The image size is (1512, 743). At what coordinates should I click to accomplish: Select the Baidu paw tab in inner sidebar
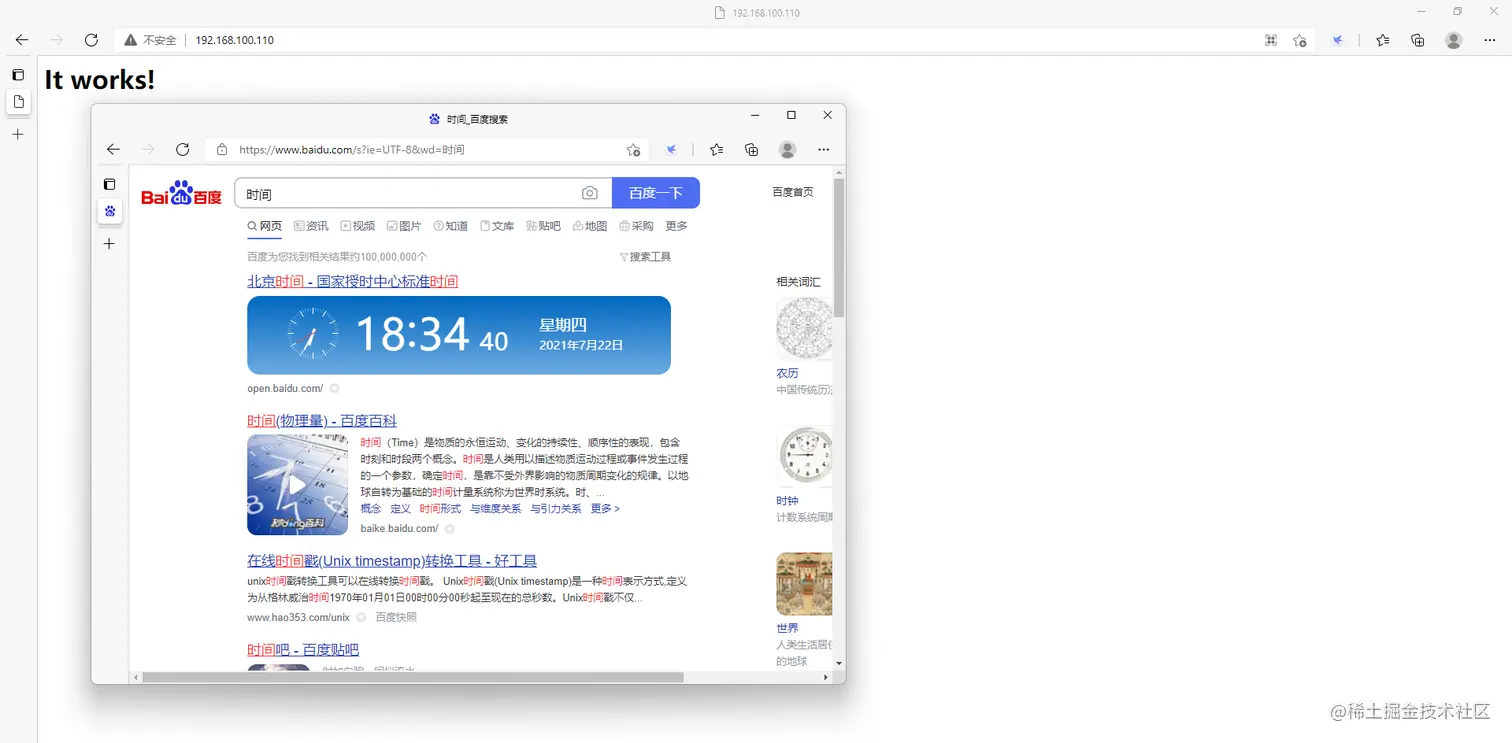[x=110, y=211]
